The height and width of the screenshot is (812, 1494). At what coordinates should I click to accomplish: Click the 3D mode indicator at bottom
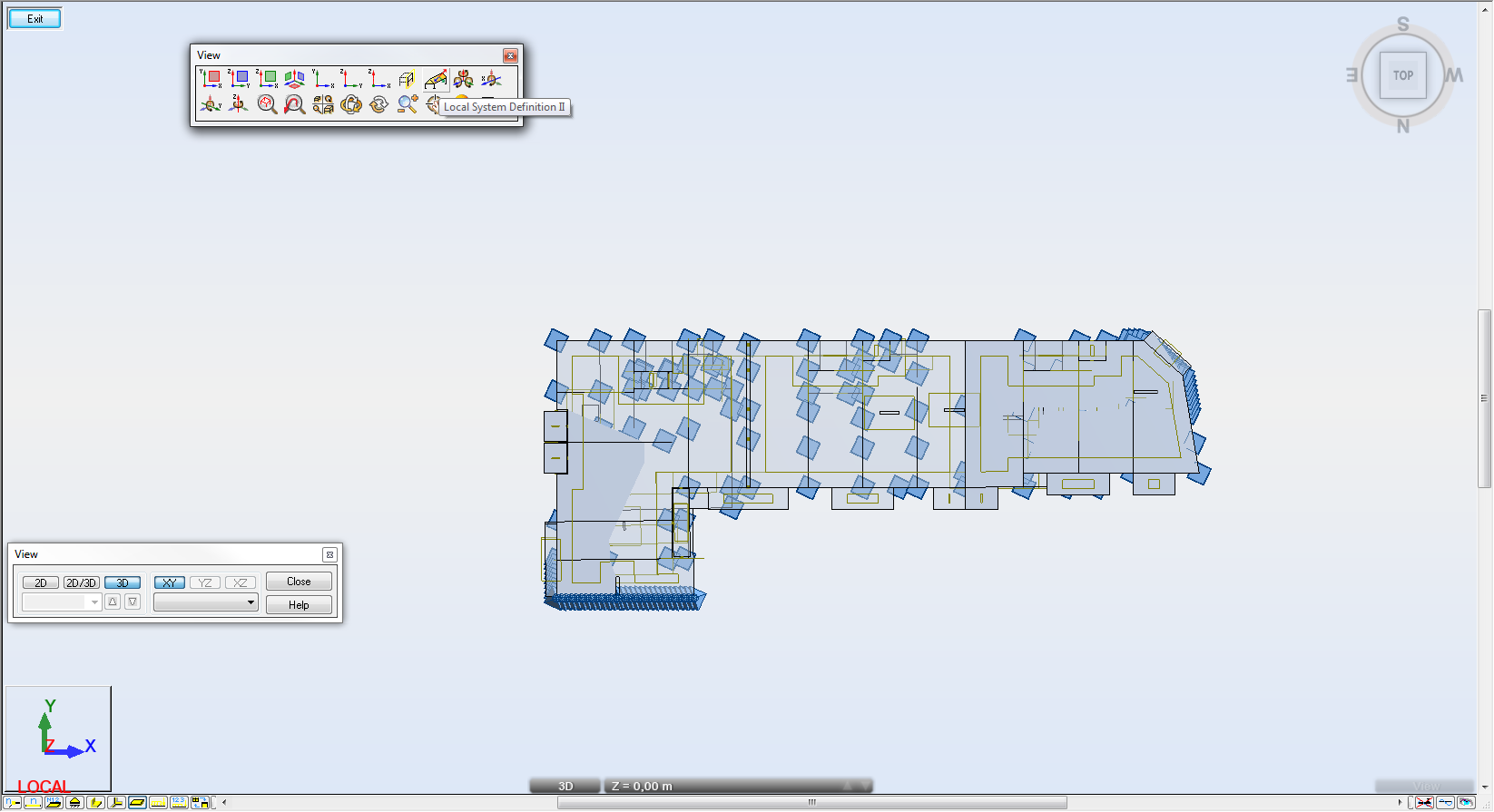click(x=565, y=786)
